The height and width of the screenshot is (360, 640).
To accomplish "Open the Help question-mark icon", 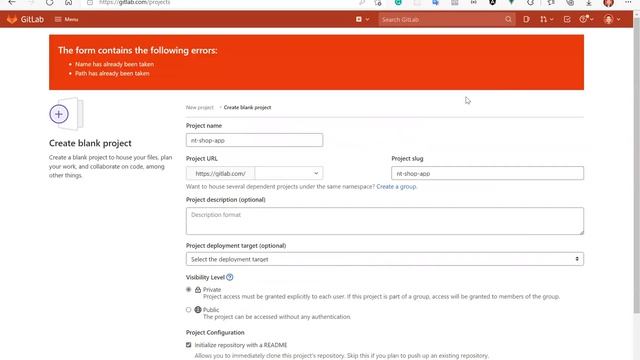I will pos(583,19).
